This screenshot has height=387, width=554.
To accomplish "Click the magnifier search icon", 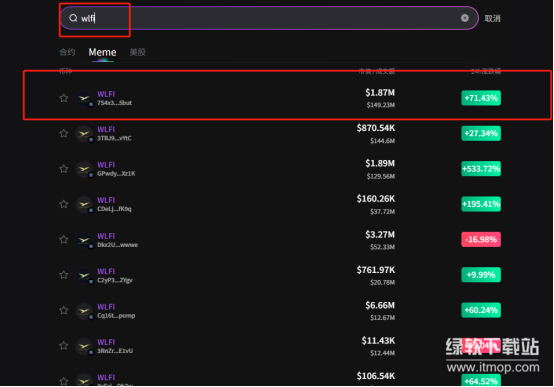I will click(73, 18).
